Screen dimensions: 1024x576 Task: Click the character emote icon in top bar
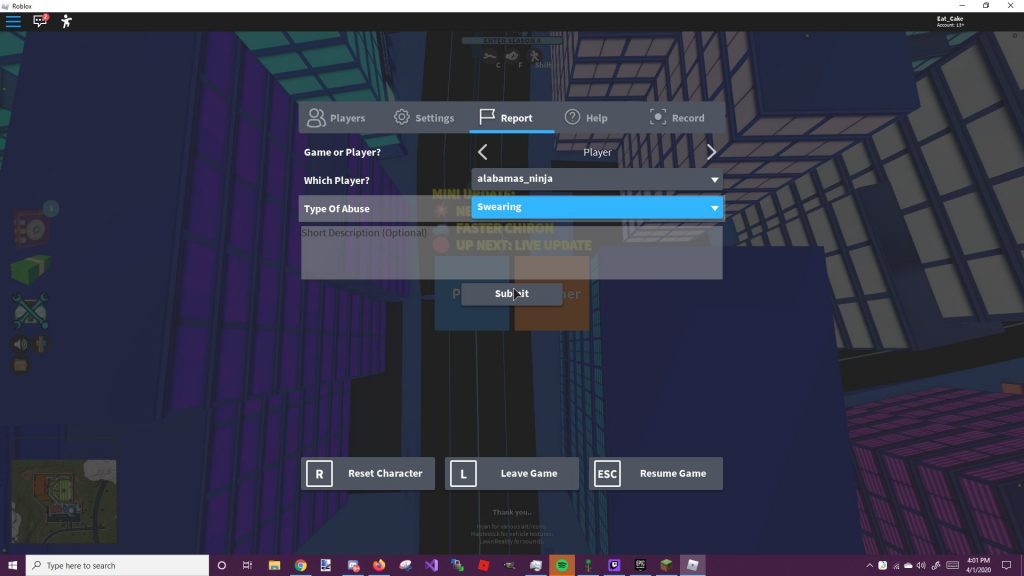pos(67,20)
